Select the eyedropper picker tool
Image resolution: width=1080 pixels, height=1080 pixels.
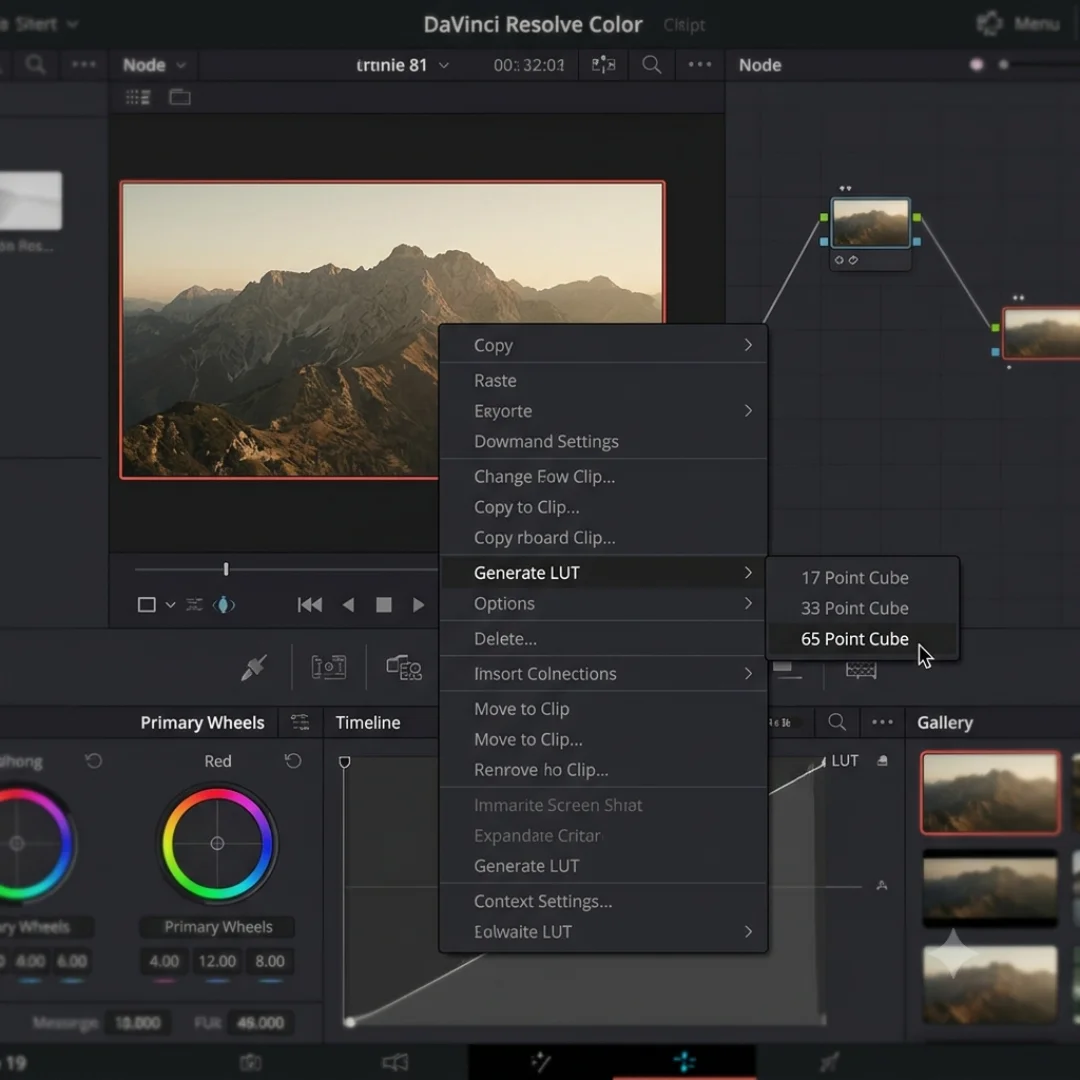click(x=253, y=667)
